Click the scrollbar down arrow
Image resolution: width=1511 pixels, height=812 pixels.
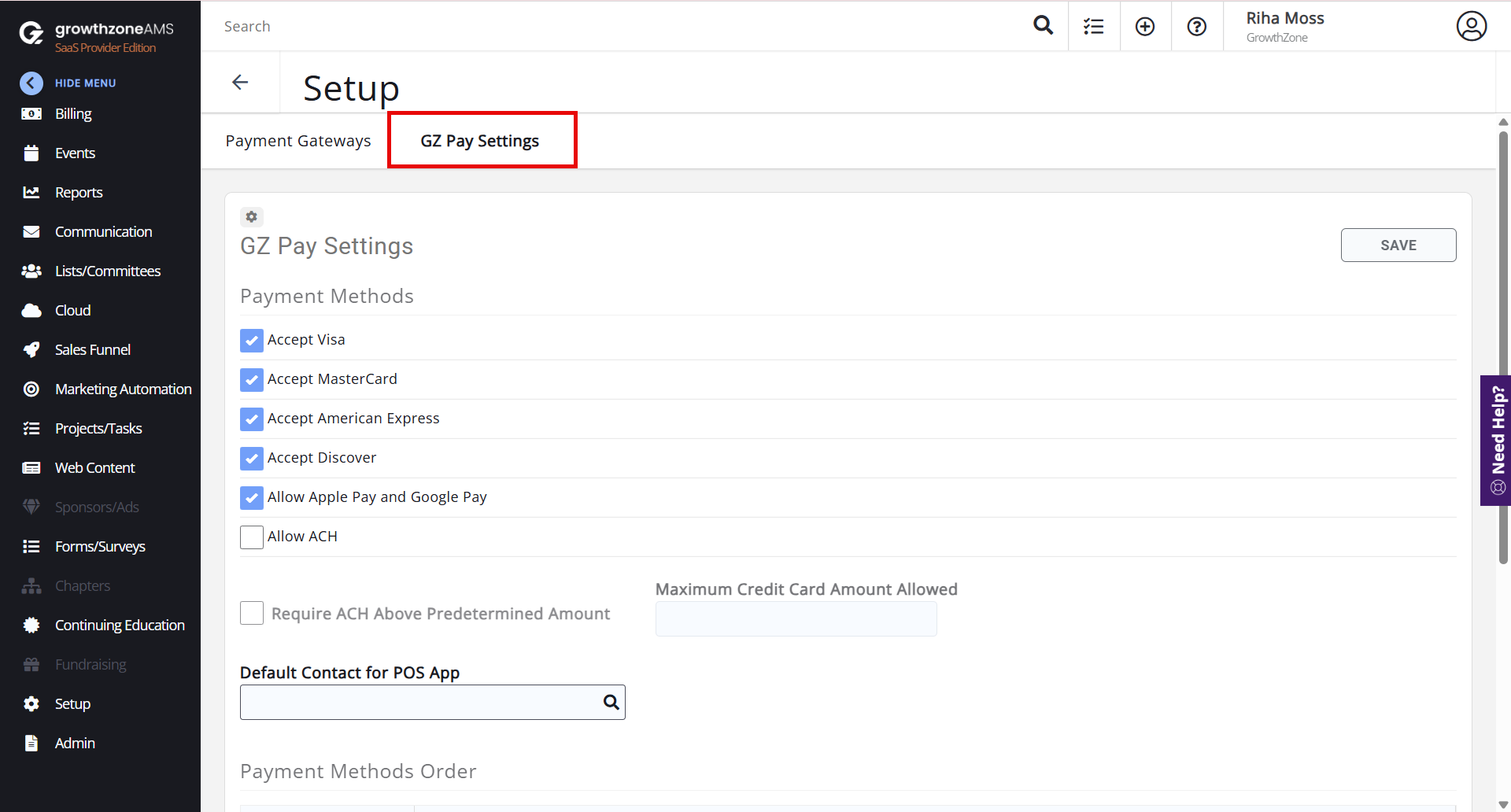click(1503, 805)
